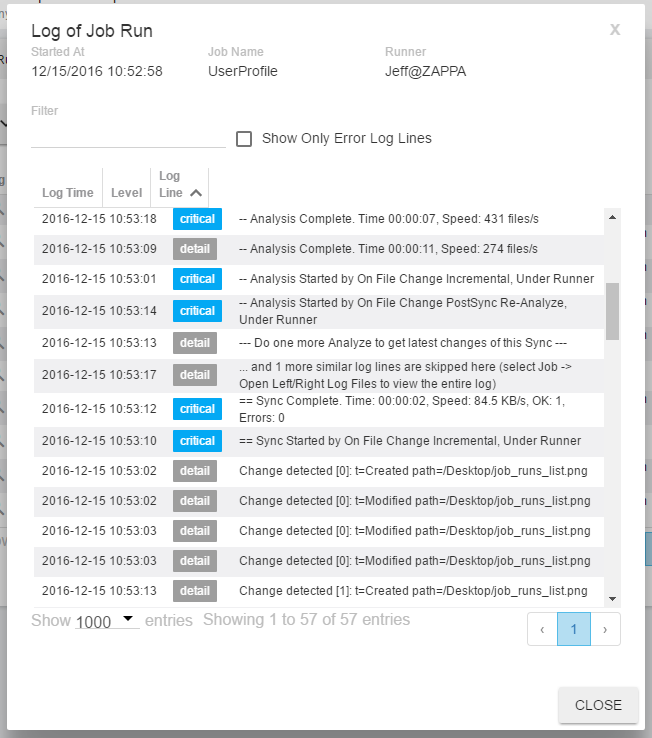Viewport: 652px width, 738px height.
Task: Click critical badge on 'Analysis Complete' 10:53:18 row
Action: click(x=197, y=219)
